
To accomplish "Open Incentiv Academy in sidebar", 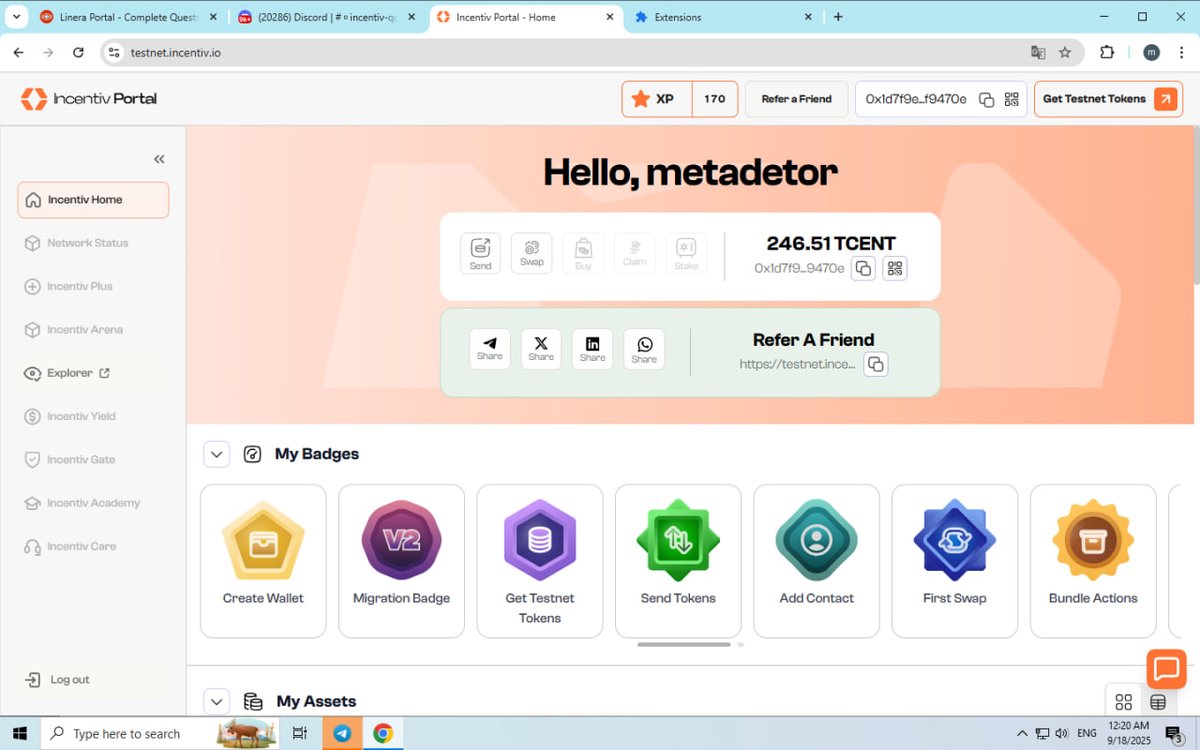I will point(93,503).
